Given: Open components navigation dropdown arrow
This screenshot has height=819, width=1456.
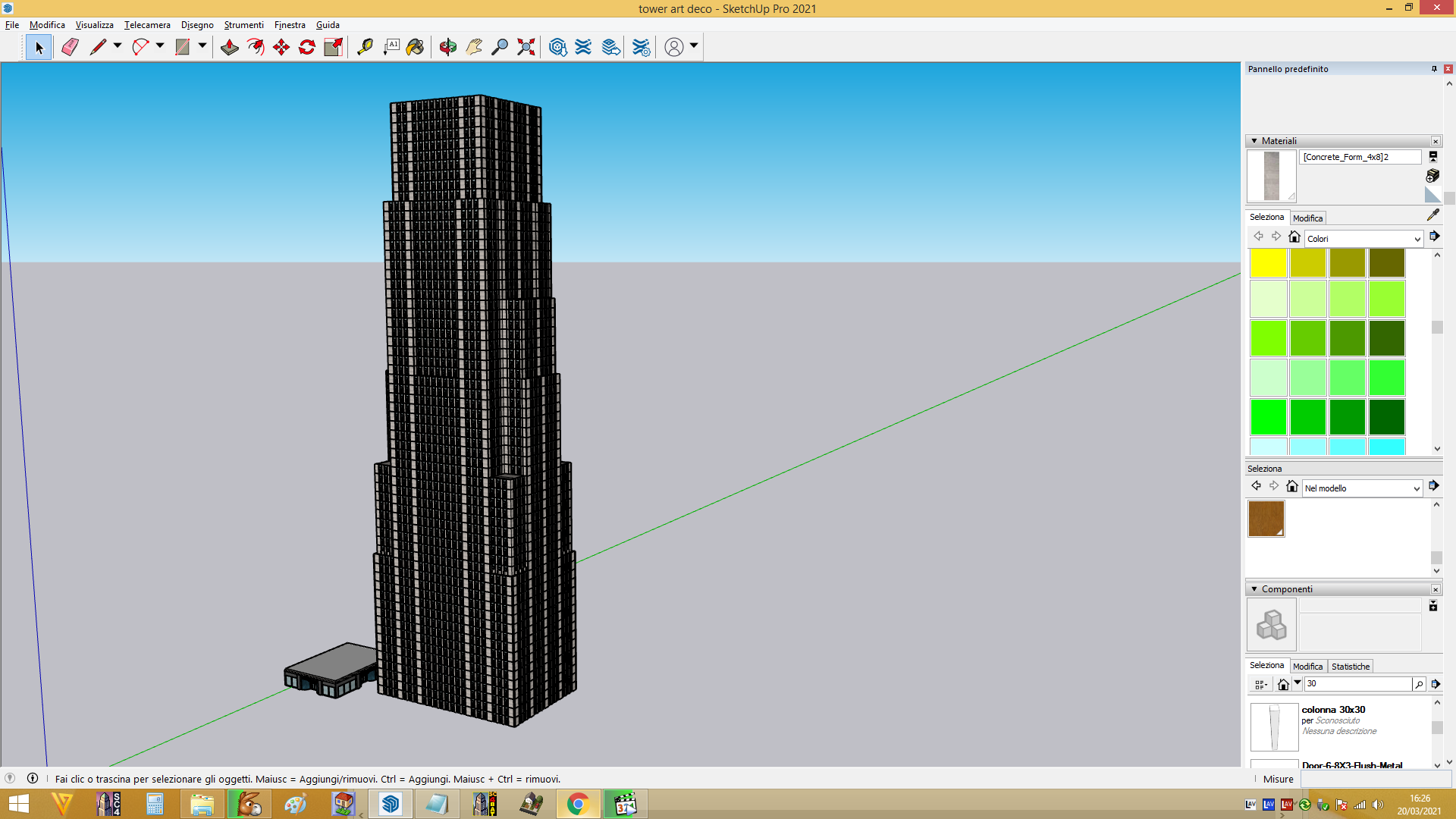Looking at the screenshot, I should click(1298, 683).
